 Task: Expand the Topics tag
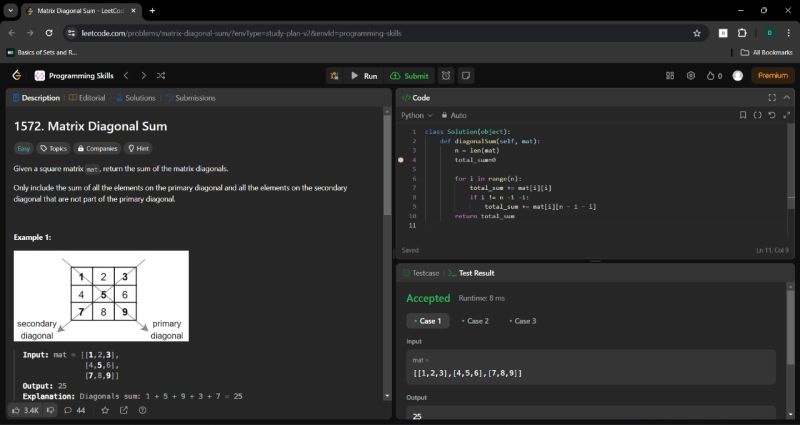coord(54,148)
